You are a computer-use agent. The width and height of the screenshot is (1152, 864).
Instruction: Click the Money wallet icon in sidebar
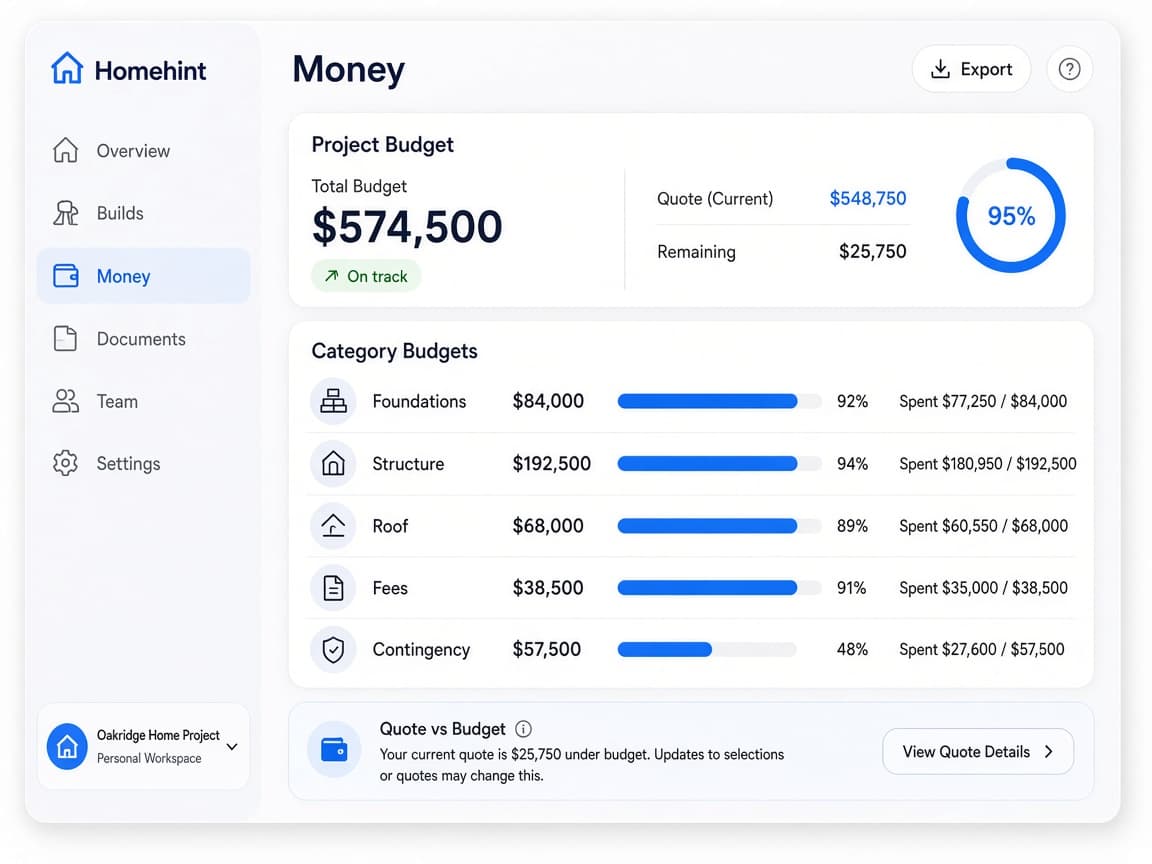[65, 276]
